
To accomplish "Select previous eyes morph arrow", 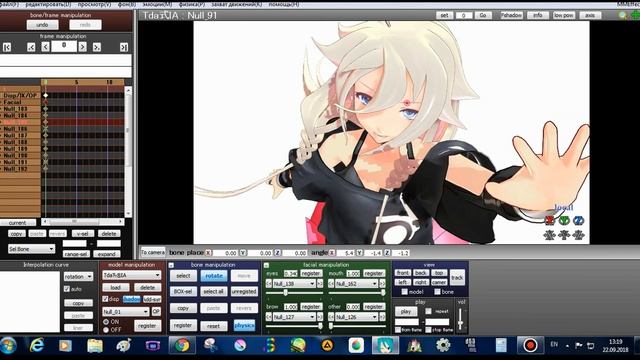I will (x=269, y=283).
